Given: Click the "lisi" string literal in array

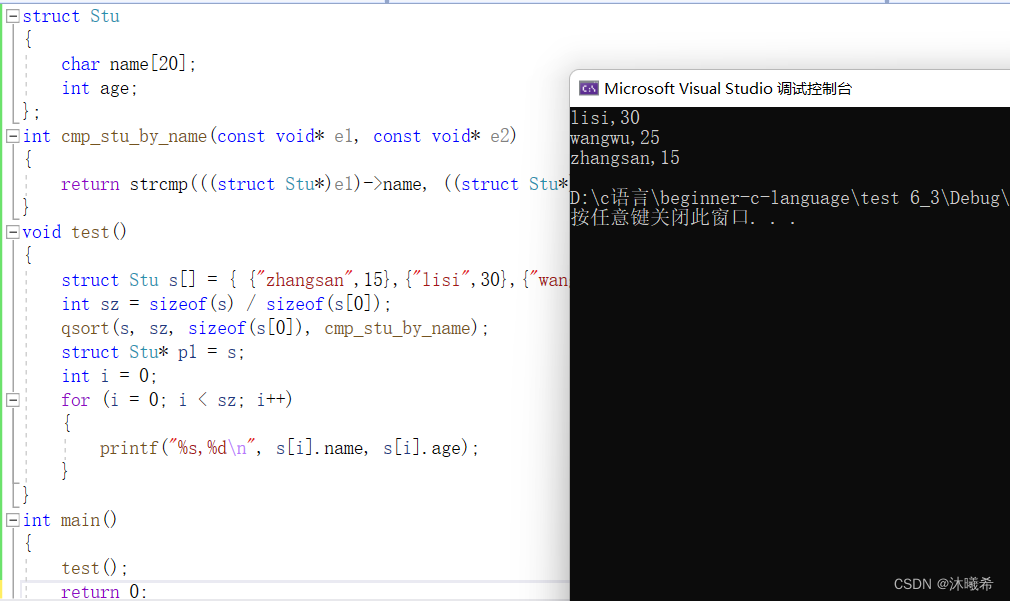Looking at the screenshot, I should click(441, 280).
